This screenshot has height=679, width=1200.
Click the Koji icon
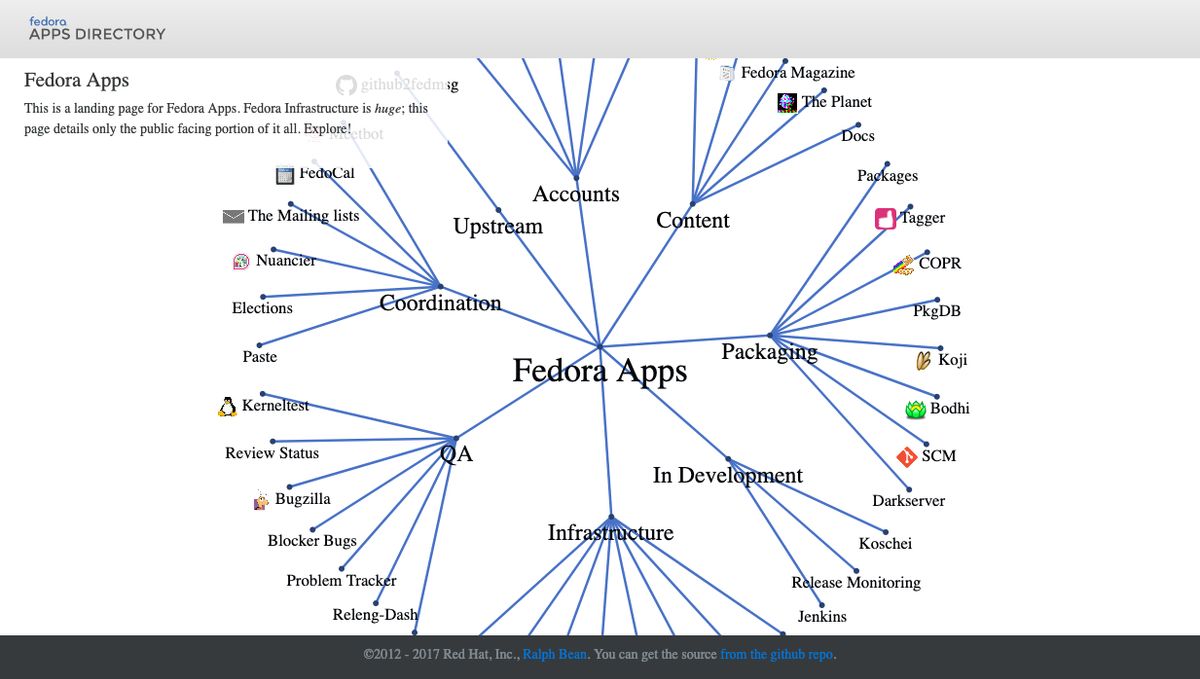922,360
